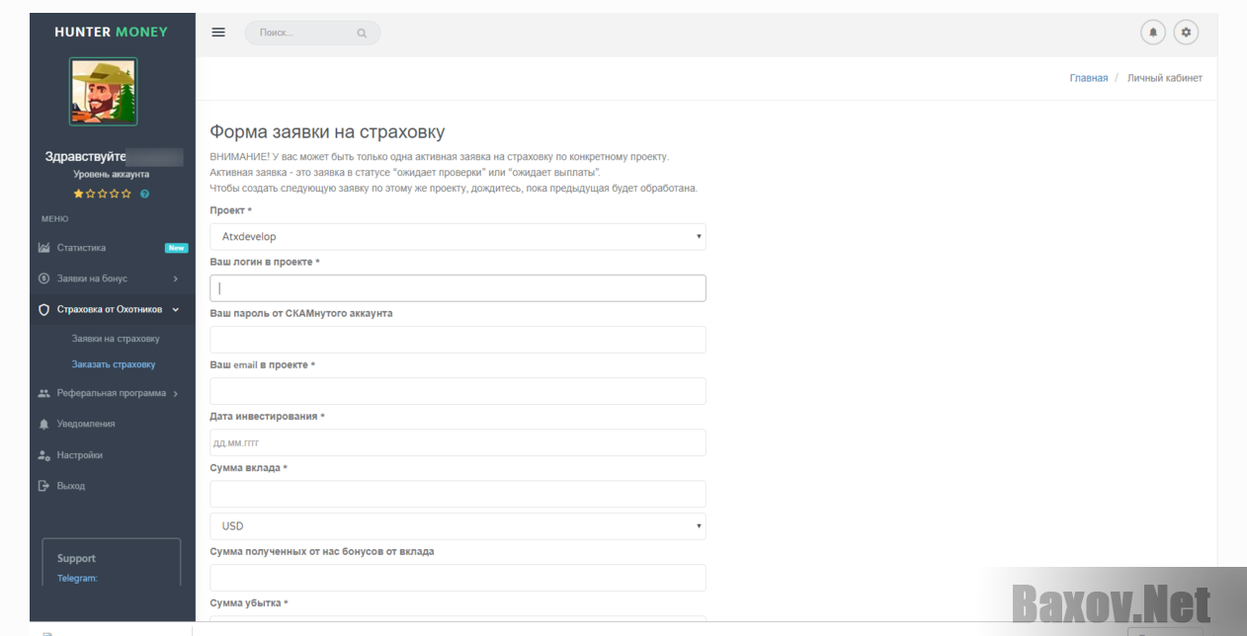This screenshot has height=636, width=1247.
Task: Click the chevron next to Реферальная программа
Action: [x=176, y=394]
